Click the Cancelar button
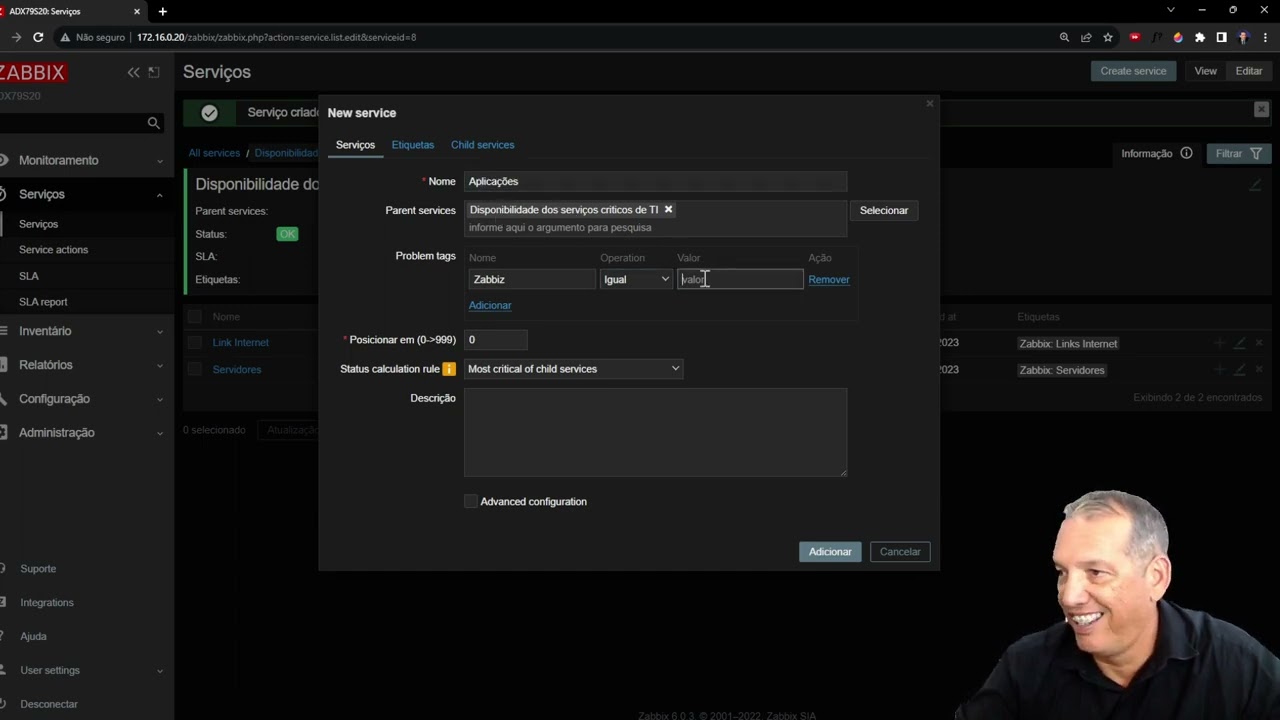Viewport: 1280px width, 720px height. point(900,552)
